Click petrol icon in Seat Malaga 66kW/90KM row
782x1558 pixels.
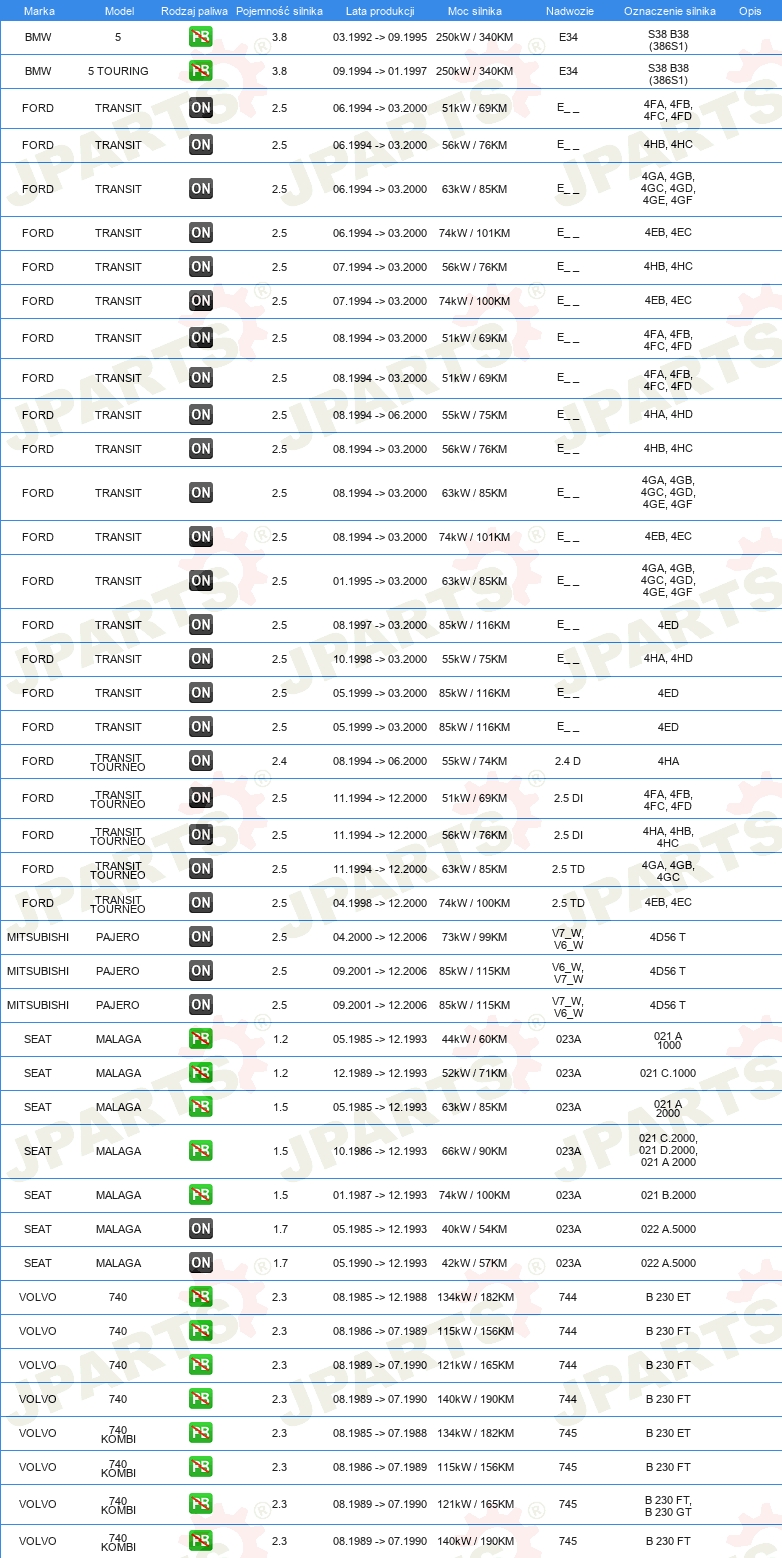click(x=201, y=1151)
